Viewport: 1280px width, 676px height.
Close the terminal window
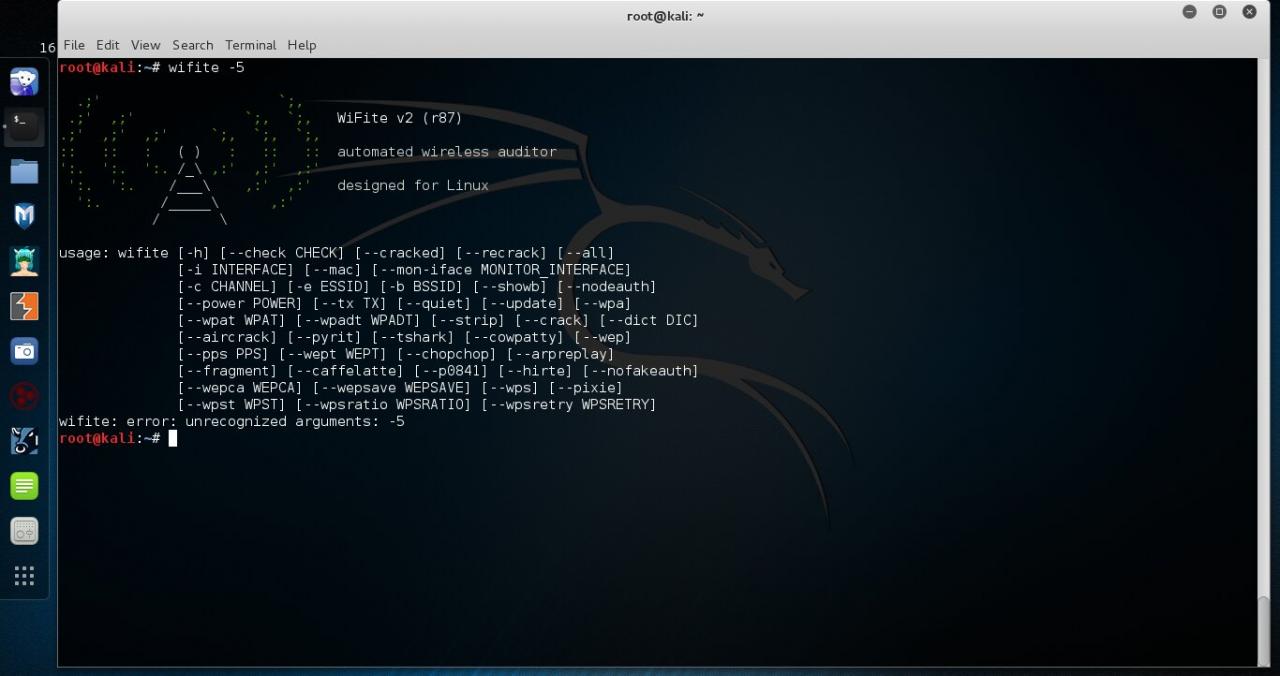(x=1249, y=12)
